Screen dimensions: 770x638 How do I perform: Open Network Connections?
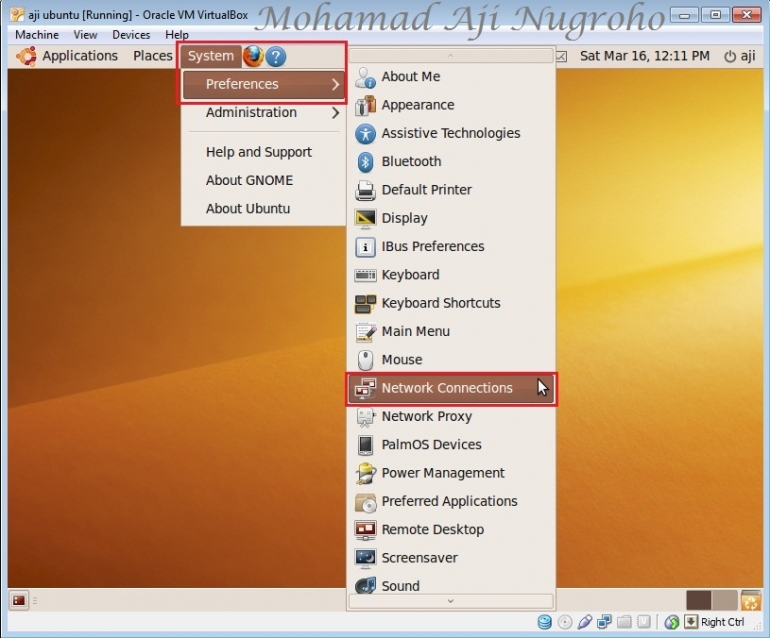click(451, 388)
